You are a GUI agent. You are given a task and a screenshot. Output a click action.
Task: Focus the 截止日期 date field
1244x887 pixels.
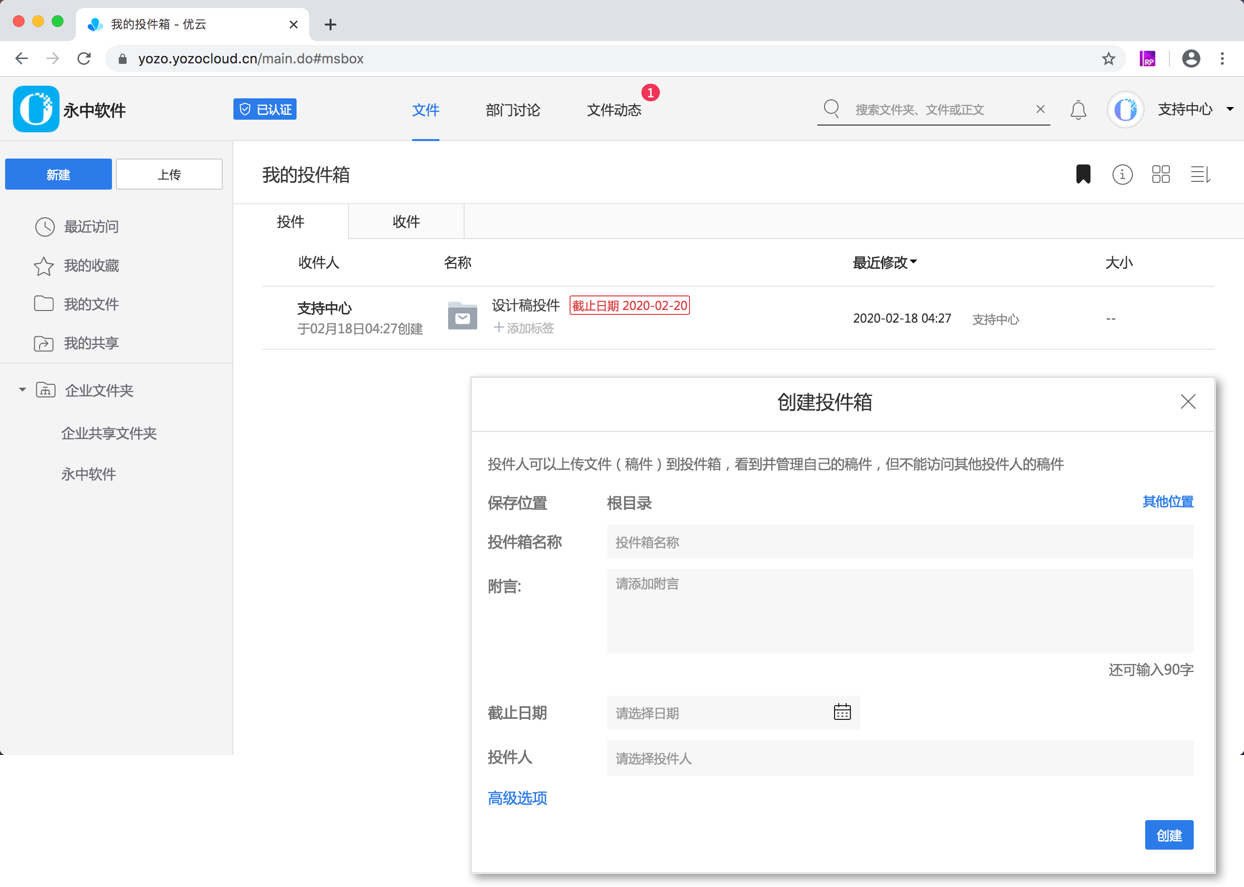click(x=733, y=713)
